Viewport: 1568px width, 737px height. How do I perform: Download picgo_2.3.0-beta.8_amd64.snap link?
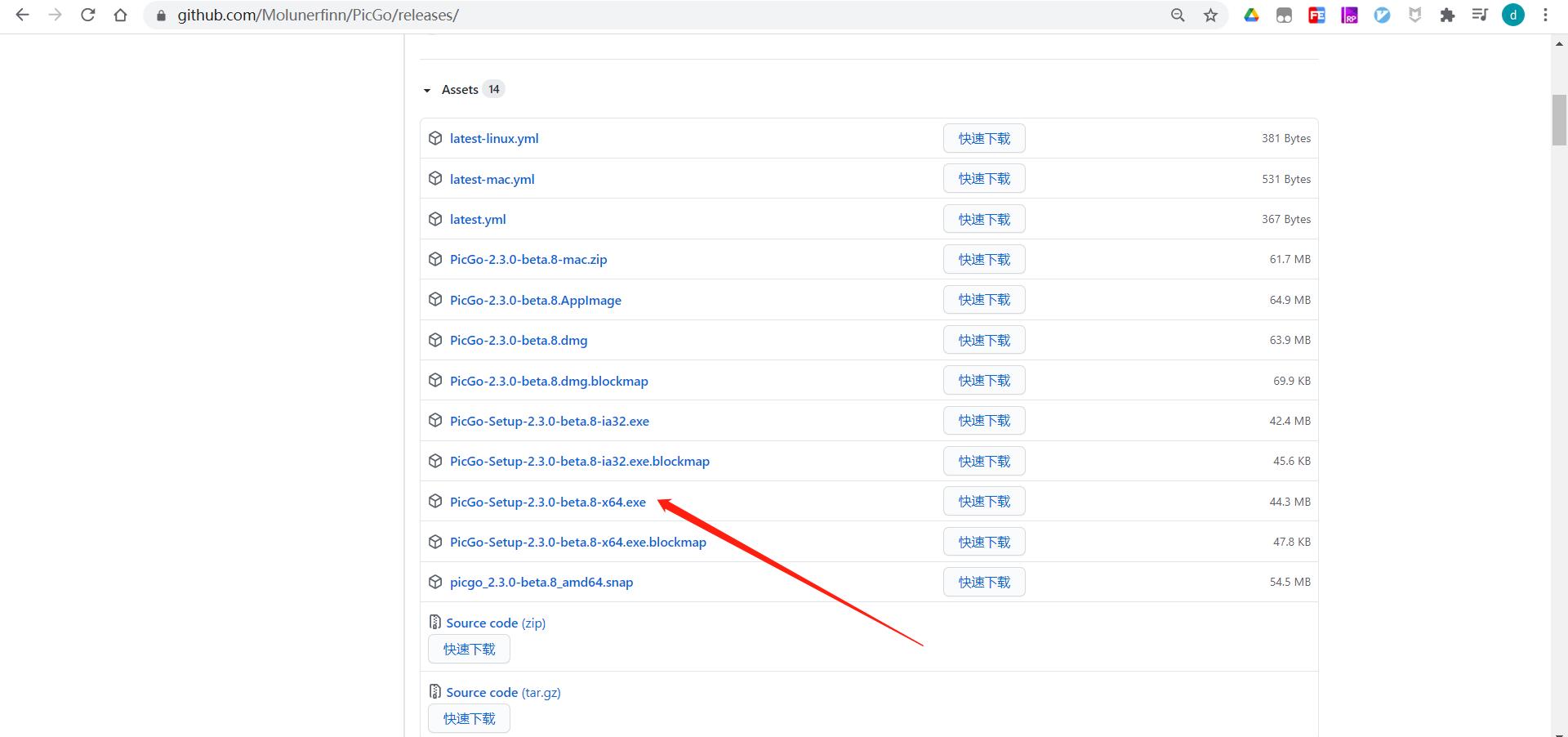541,582
